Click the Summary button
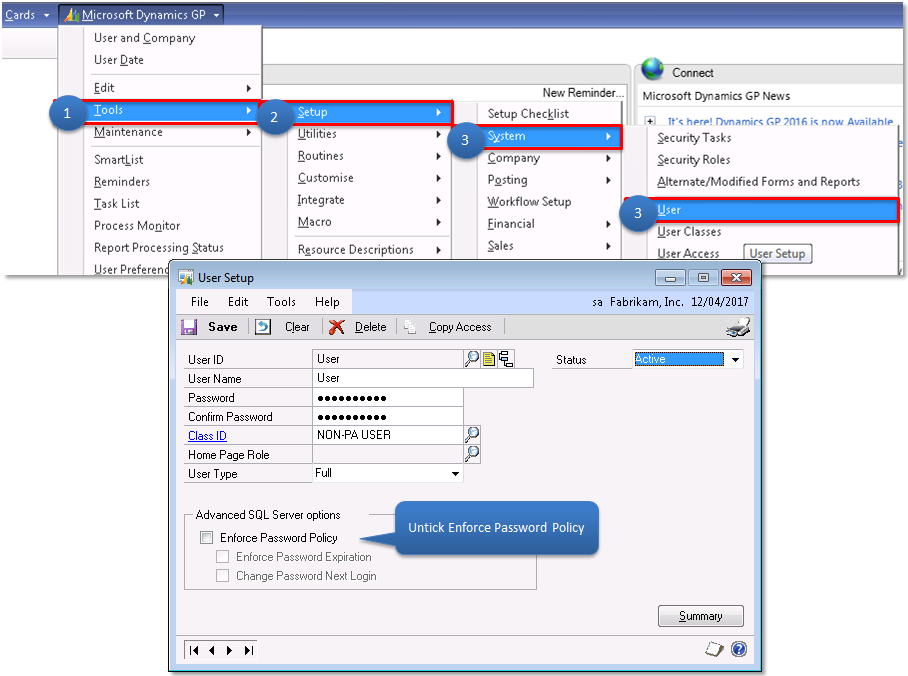This screenshot has height=676, width=908. click(x=701, y=616)
